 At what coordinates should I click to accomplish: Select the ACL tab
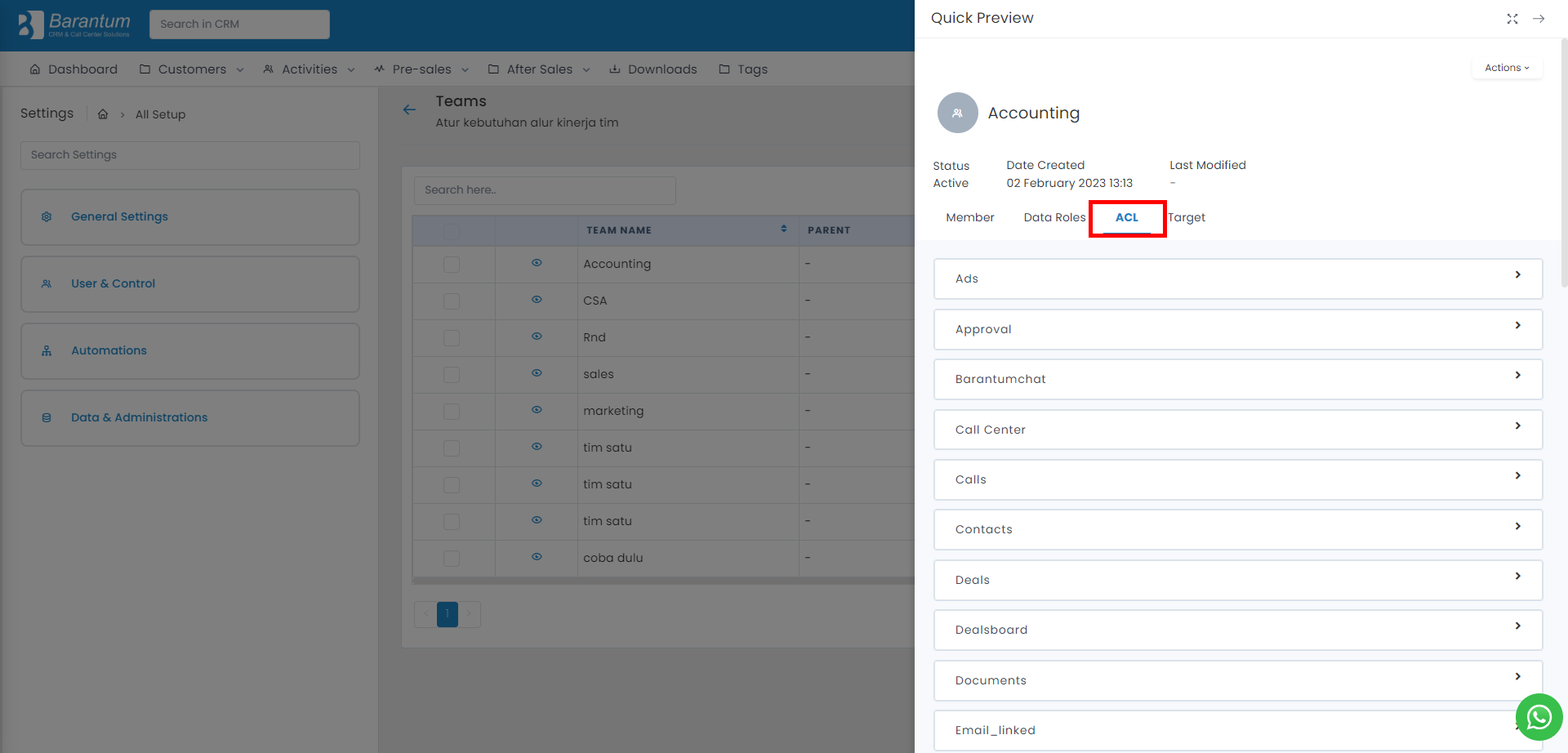click(x=1127, y=217)
